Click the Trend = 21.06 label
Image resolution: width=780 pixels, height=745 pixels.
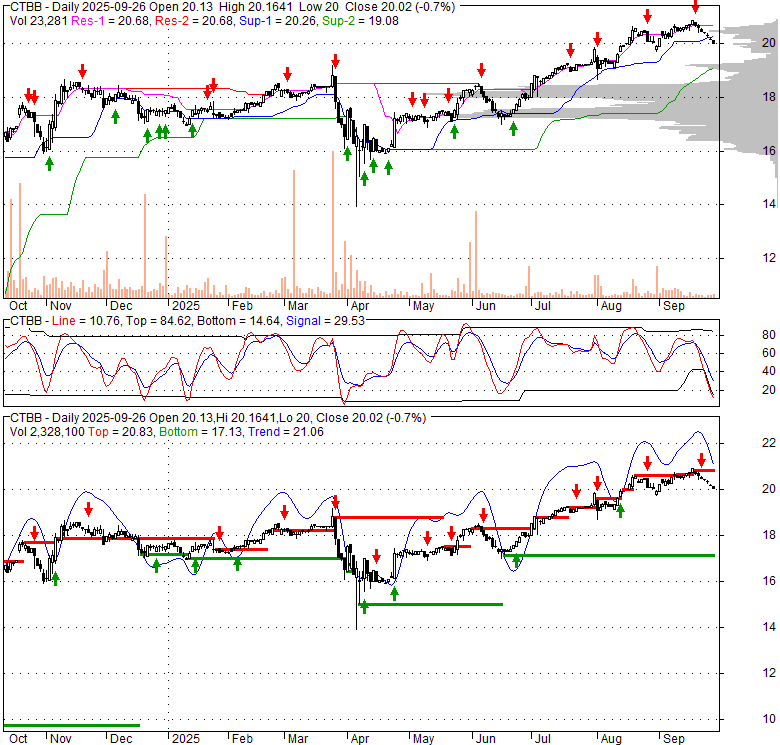(286, 432)
